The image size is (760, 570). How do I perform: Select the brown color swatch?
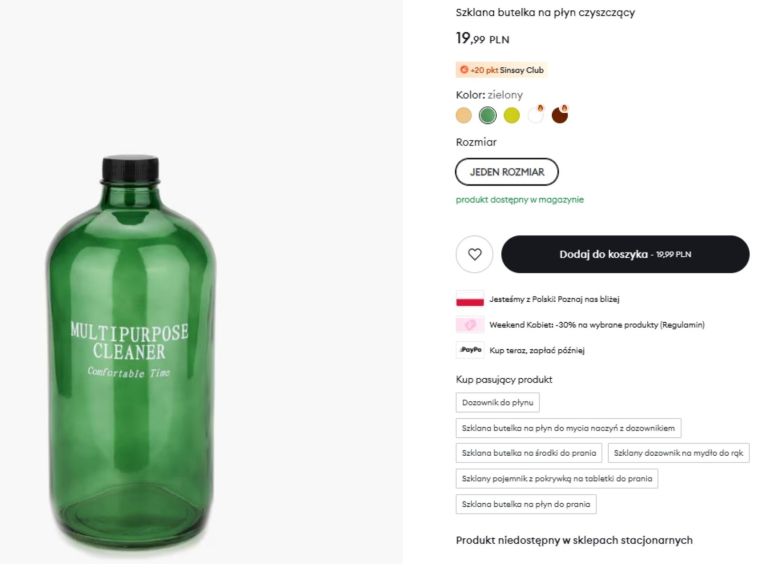[560, 115]
